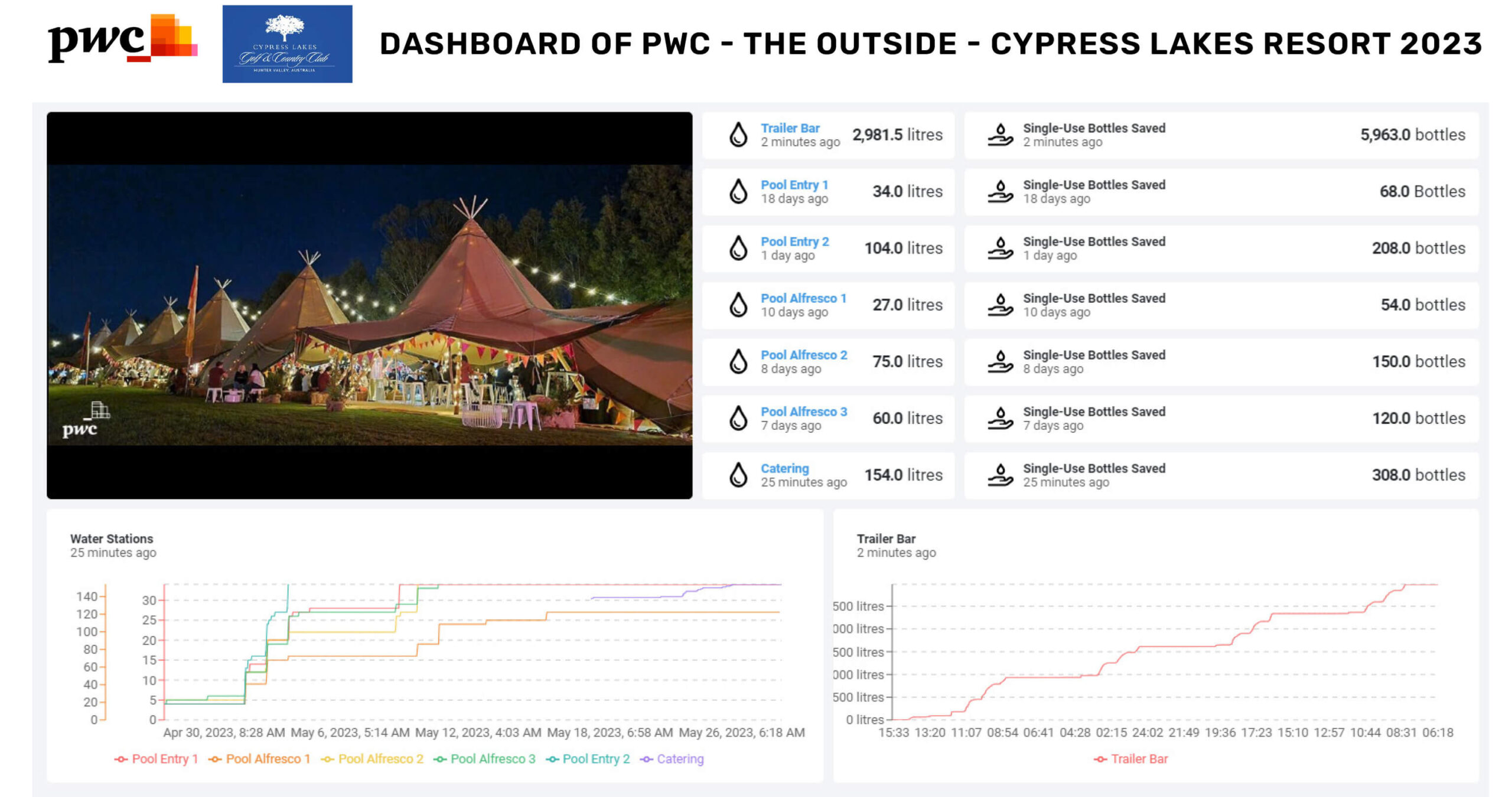This screenshot has width=1512, height=797.
Task: Click the 60.0 litres value
Action: click(x=907, y=418)
